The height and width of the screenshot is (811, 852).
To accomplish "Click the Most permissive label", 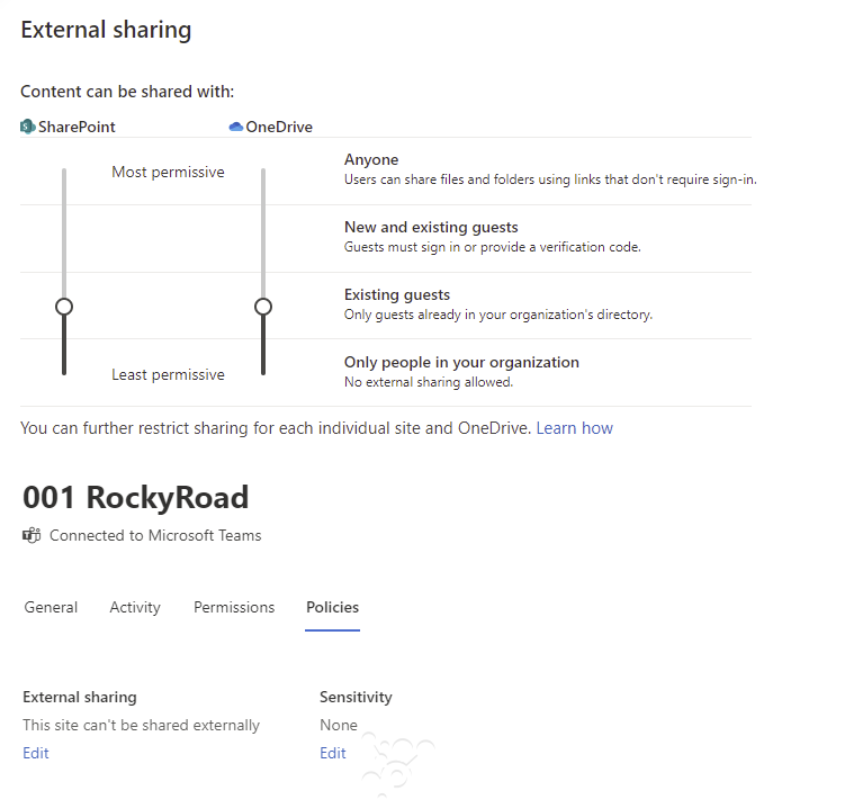I will point(168,172).
